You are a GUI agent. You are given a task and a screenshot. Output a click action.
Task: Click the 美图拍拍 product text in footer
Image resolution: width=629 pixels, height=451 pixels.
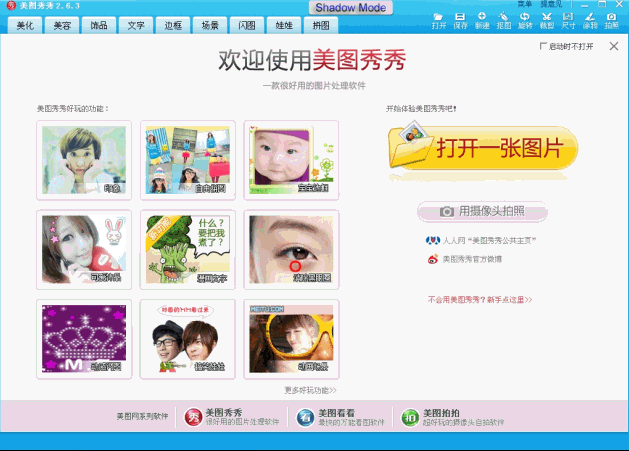click(x=441, y=412)
